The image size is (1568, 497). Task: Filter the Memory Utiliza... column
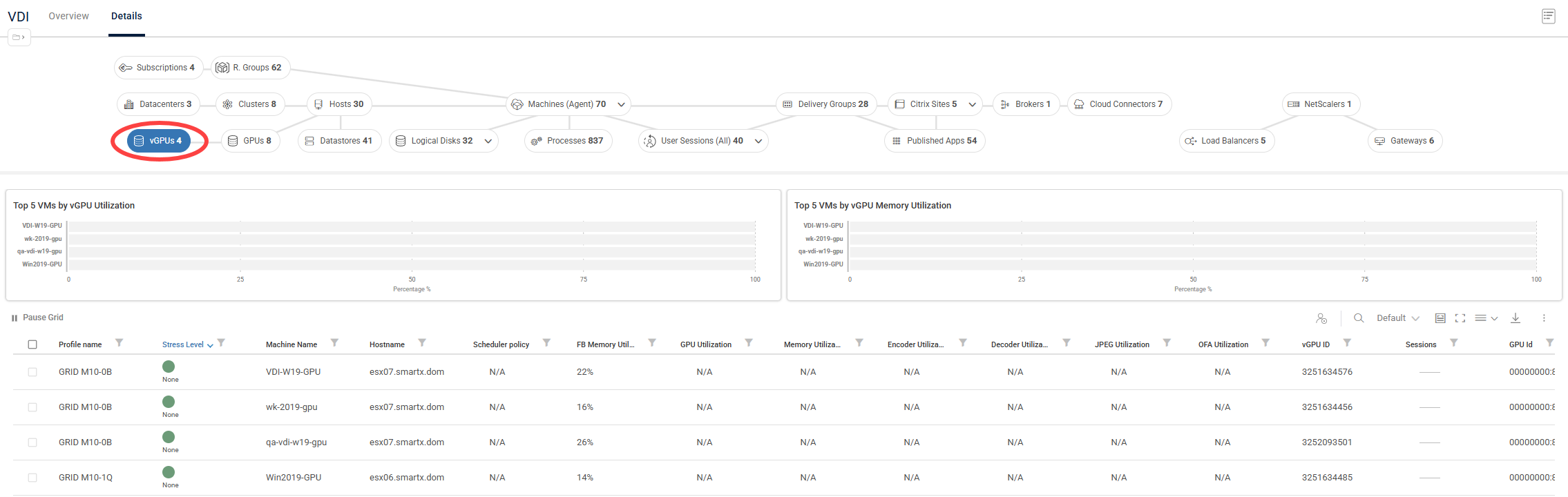point(859,342)
